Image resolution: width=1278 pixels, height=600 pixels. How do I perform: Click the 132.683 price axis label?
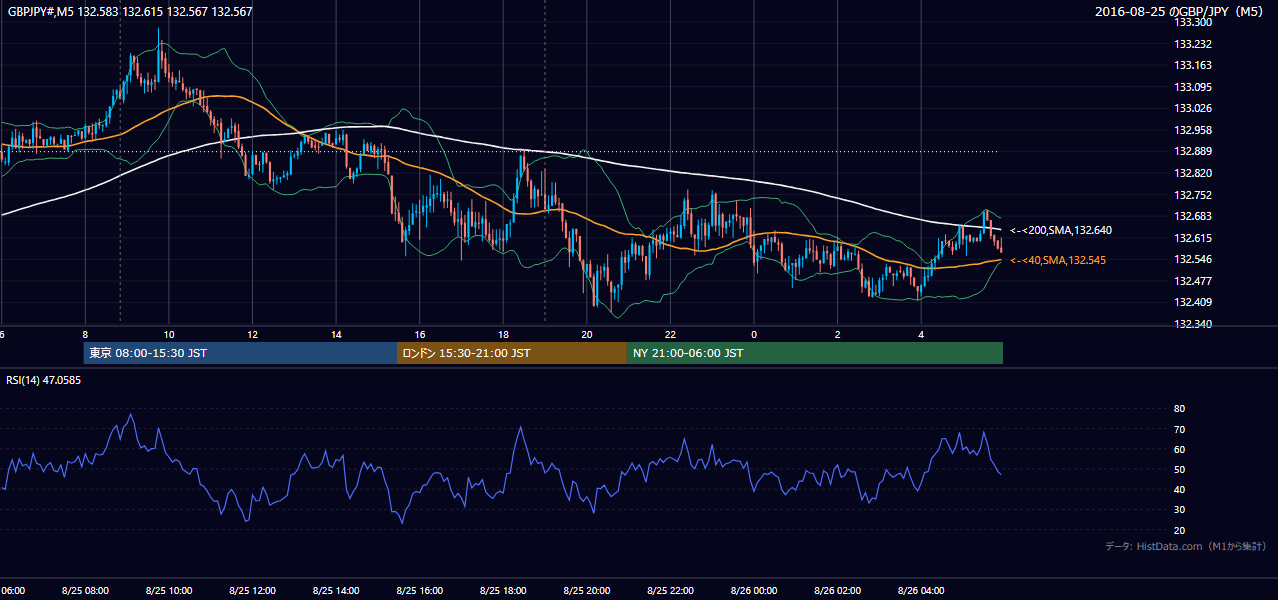(1192, 216)
